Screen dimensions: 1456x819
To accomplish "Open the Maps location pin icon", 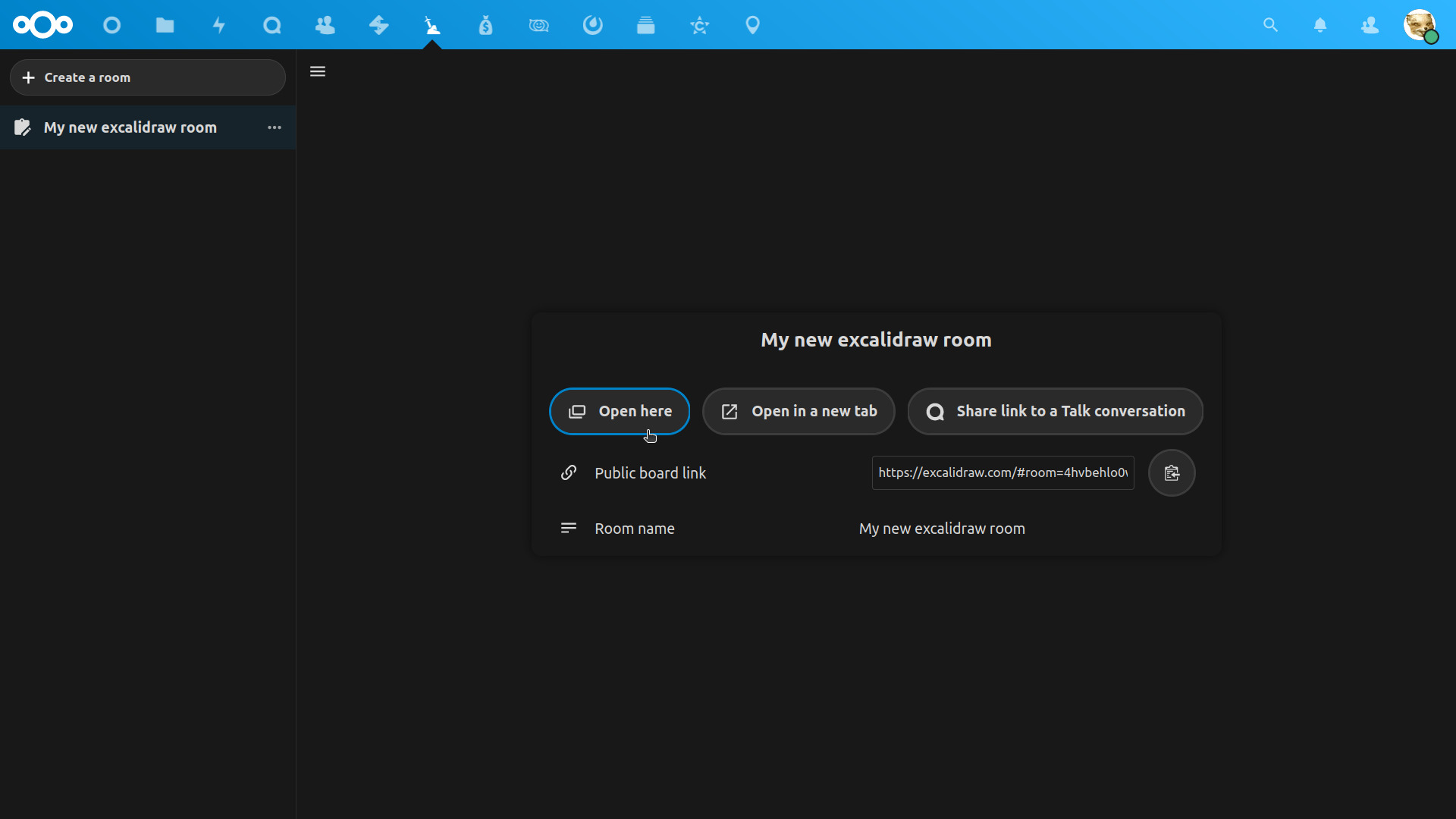I will pos(752,25).
